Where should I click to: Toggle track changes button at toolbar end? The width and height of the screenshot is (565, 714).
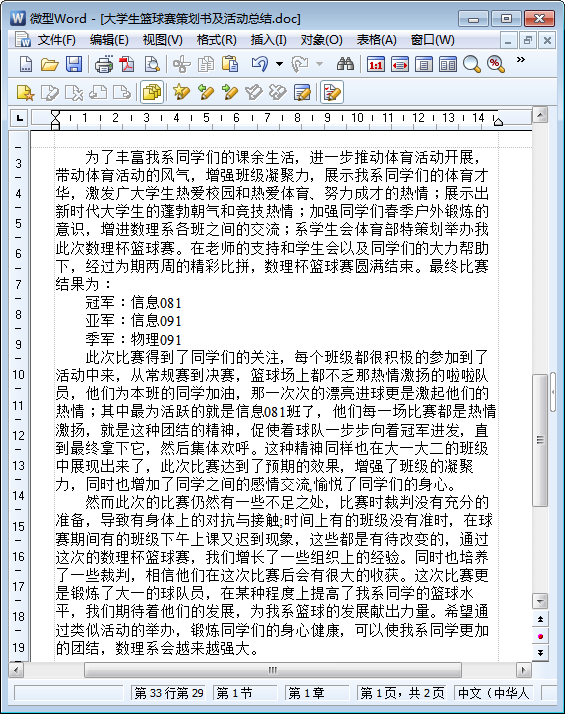tap(331, 92)
